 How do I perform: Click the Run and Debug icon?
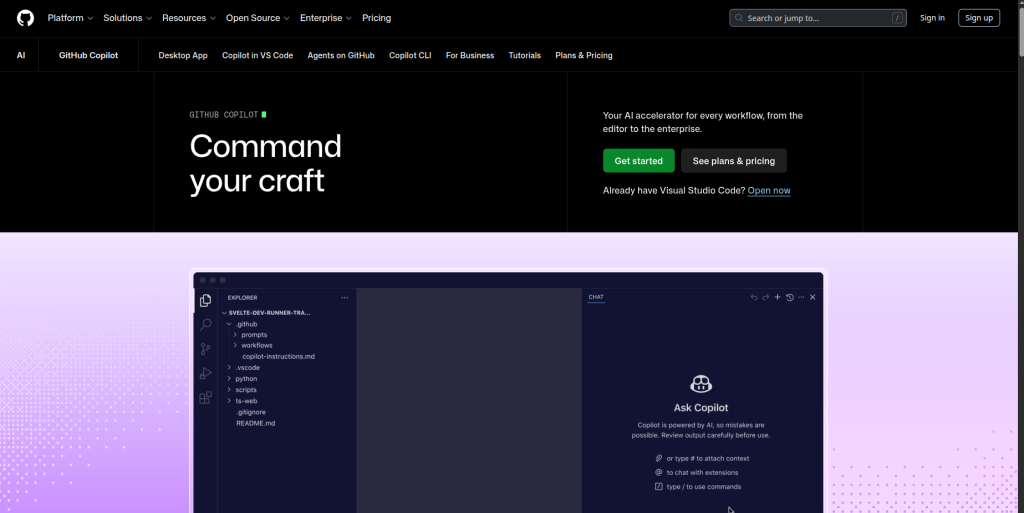click(x=206, y=373)
